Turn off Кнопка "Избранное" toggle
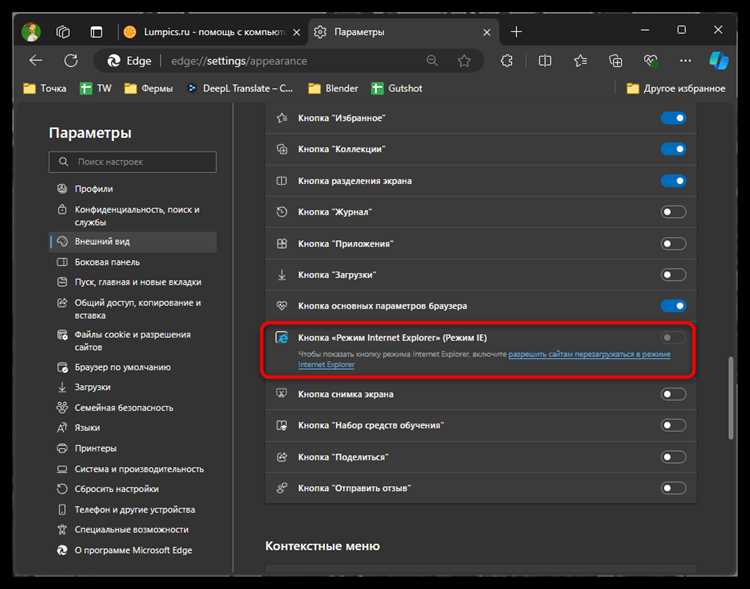This screenshot has height=589, width=750. pyautogui.click(x=673, y=118)
